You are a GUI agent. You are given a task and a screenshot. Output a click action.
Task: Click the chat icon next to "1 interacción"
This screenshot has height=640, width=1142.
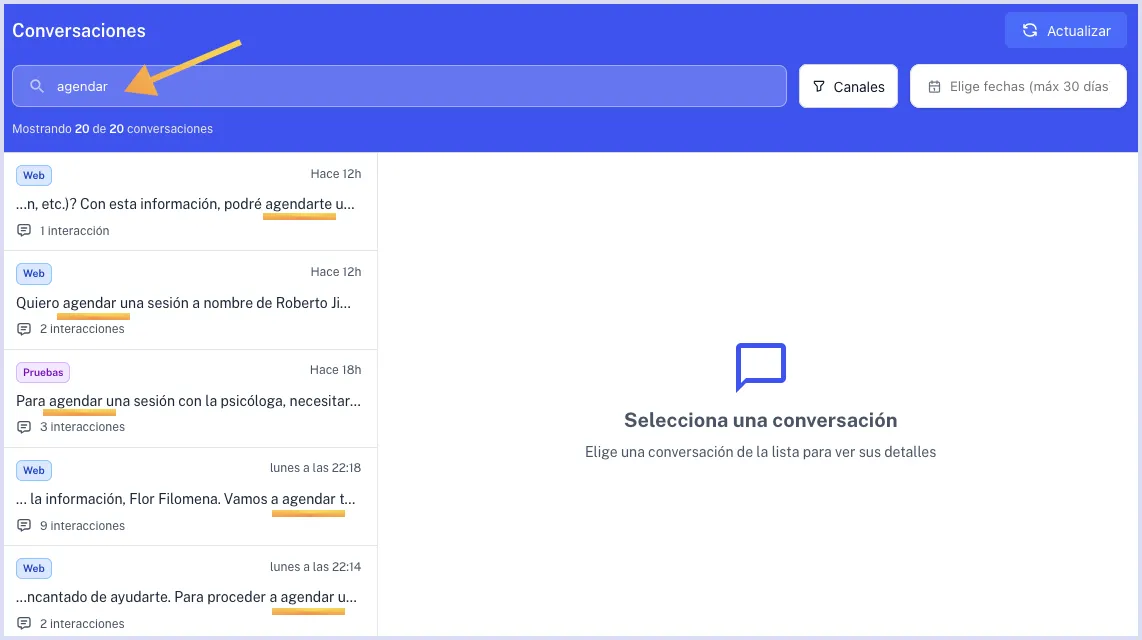pos(22,230)
